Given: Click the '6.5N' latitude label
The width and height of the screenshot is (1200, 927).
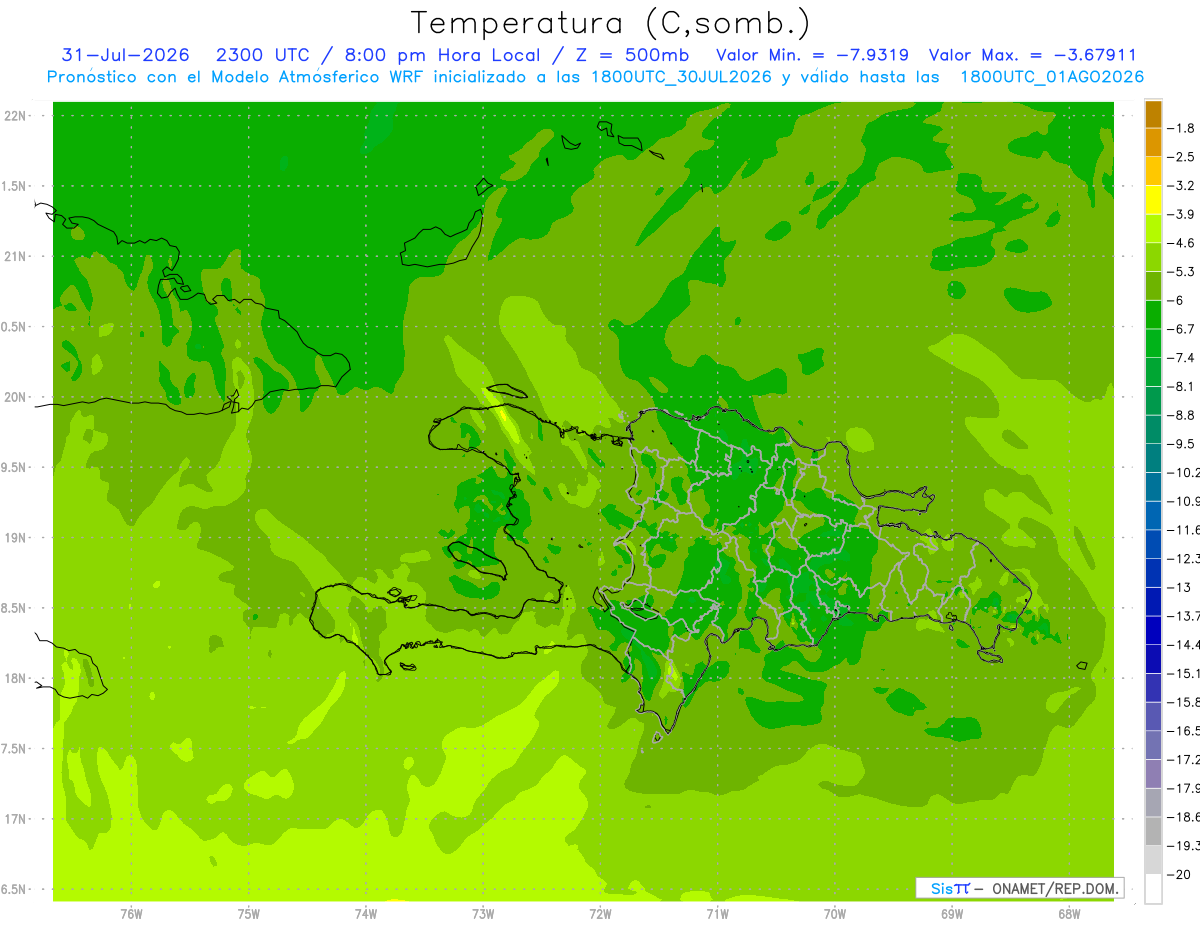Looking at the screenshot, I should (14, 890).
